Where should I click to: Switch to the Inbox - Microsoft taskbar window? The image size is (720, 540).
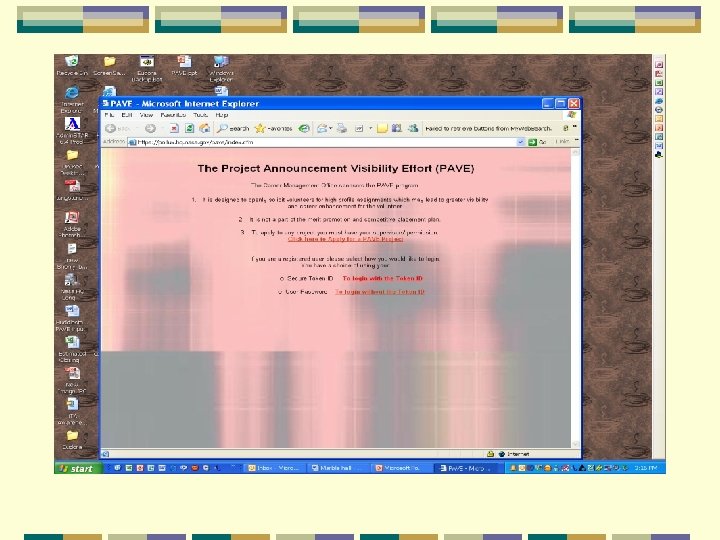pos(274,468)
